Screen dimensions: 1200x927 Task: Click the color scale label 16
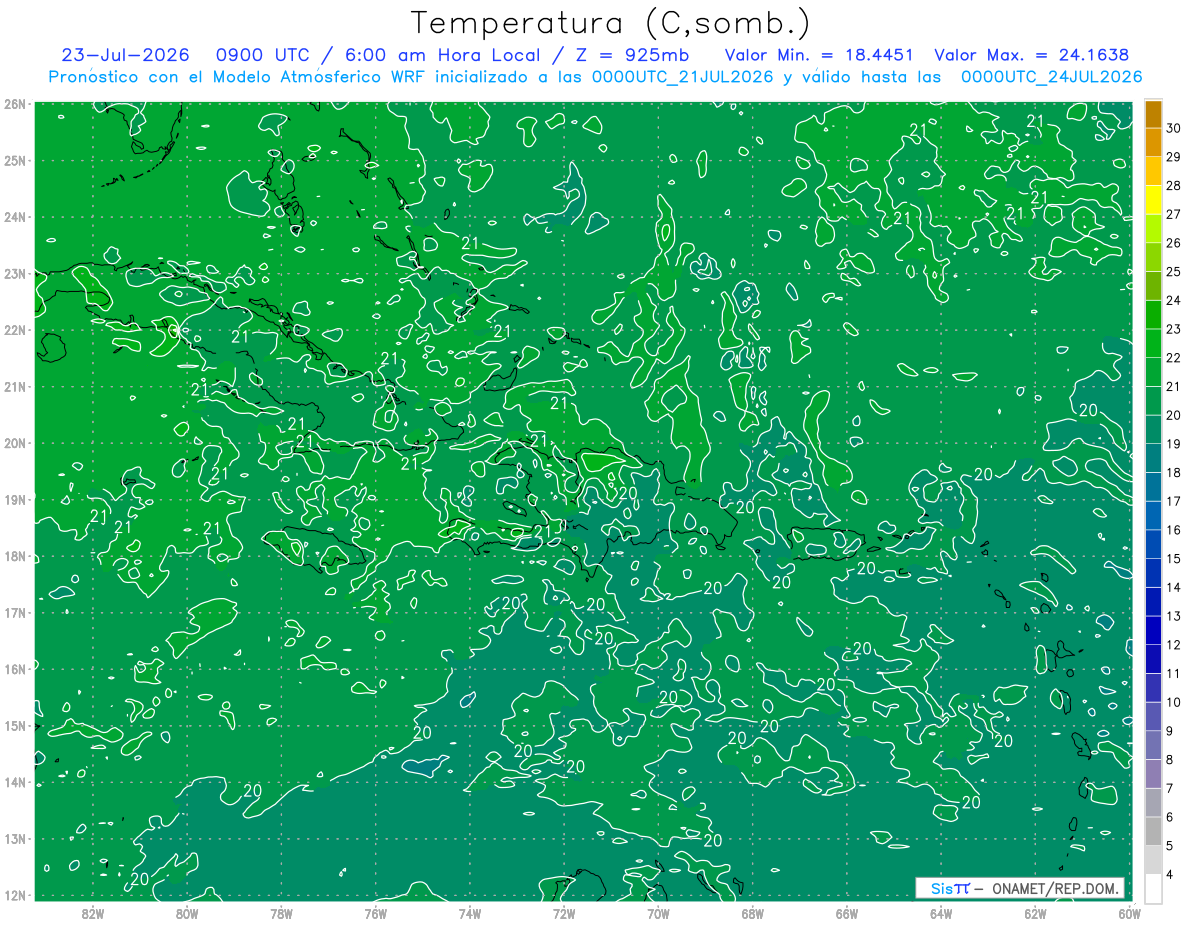point(1174,530)
